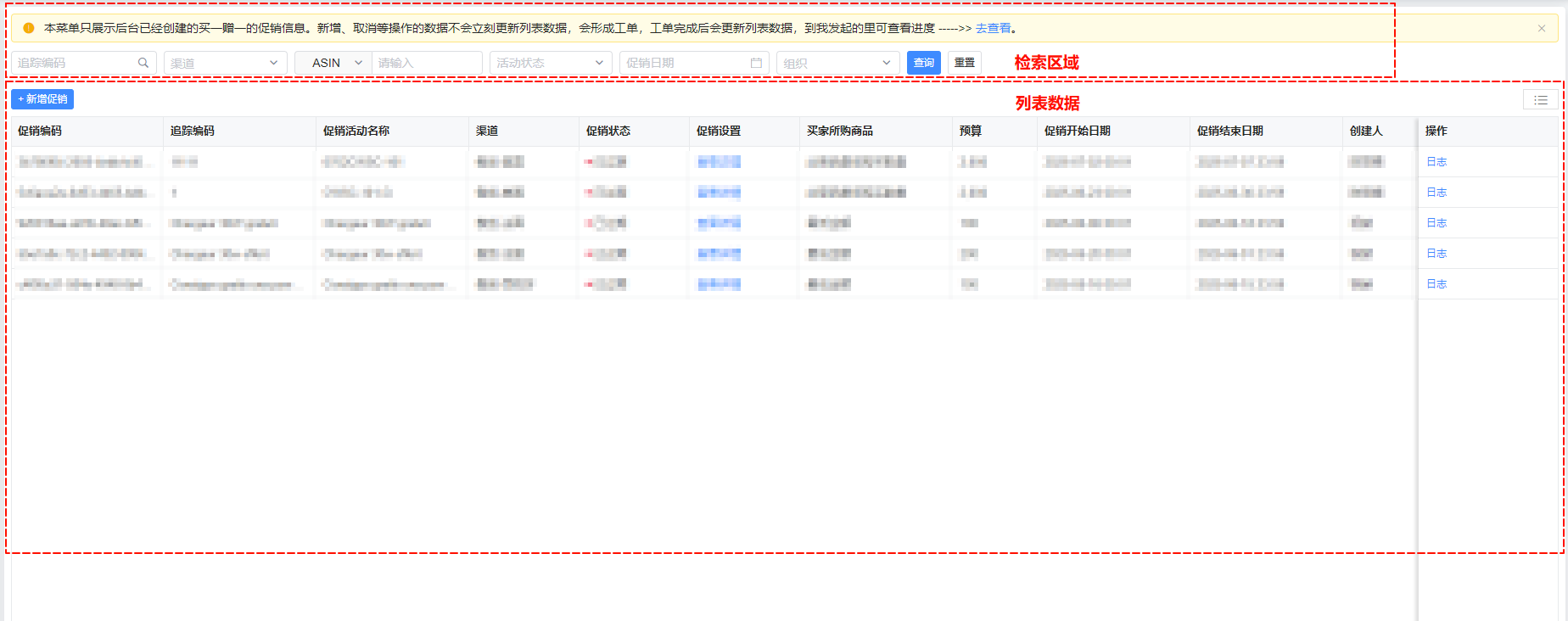Focus the 追踪编码 search input
This screenshot has height=621, width=1568.
point(75,63)
